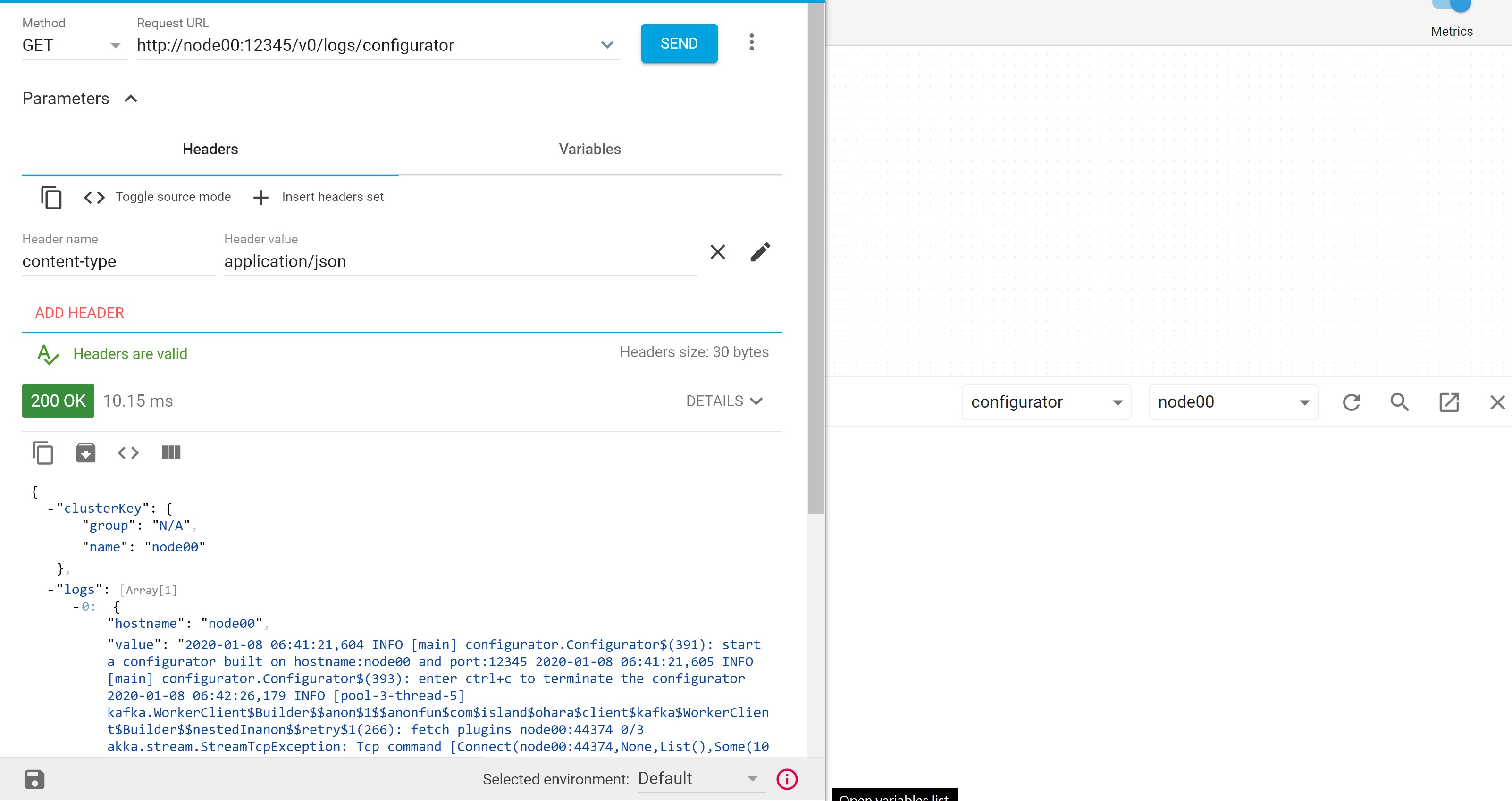Switch response to table view

171,452
